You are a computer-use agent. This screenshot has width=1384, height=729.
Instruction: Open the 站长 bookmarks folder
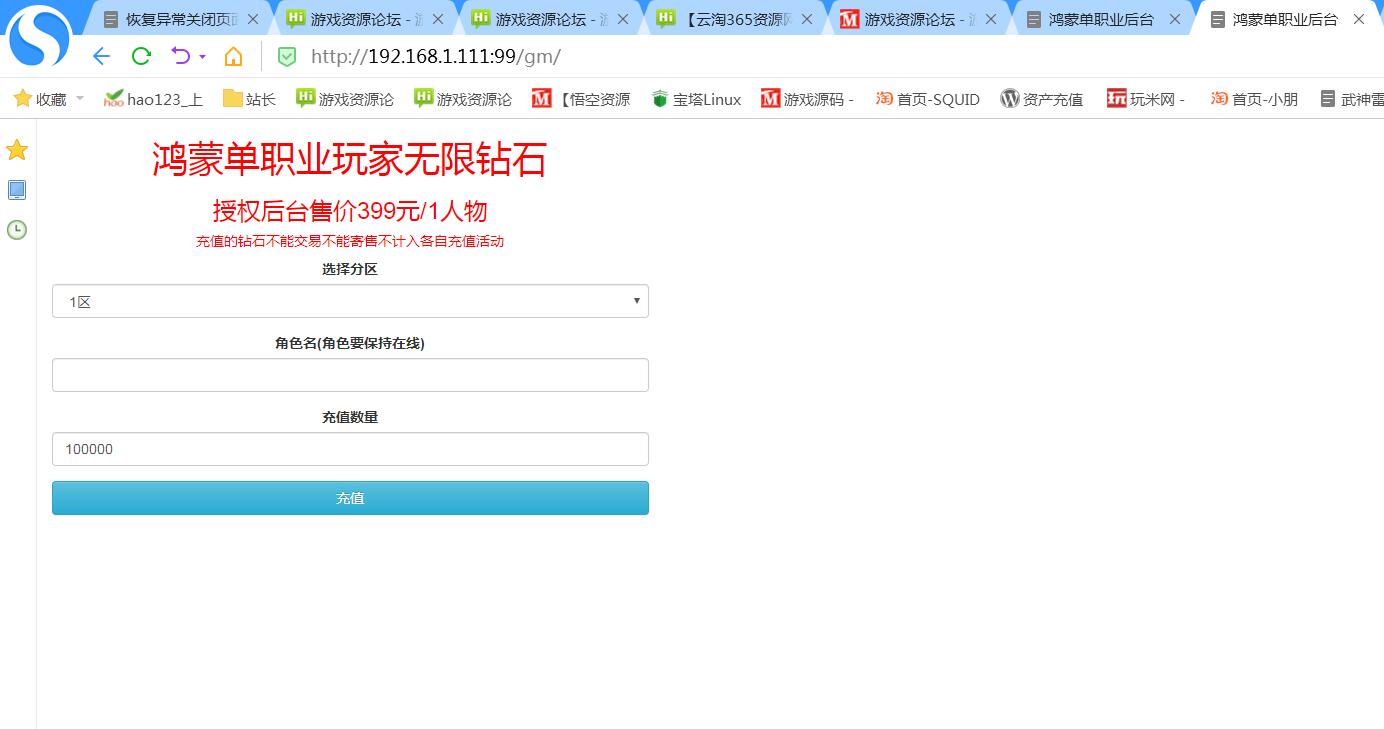click(x=249, y=99)
